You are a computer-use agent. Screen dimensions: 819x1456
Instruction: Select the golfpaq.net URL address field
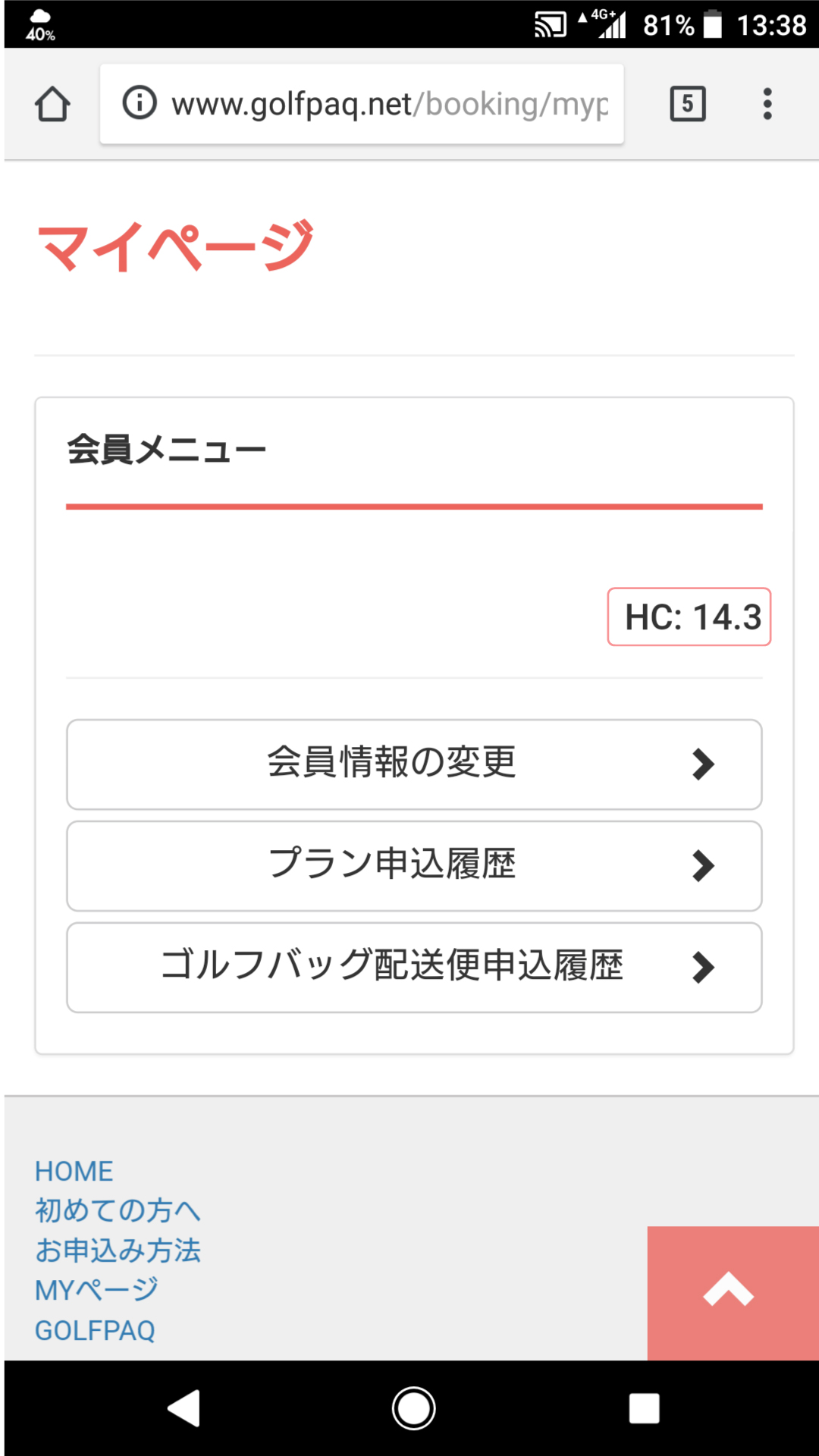(x=362, y=104)
